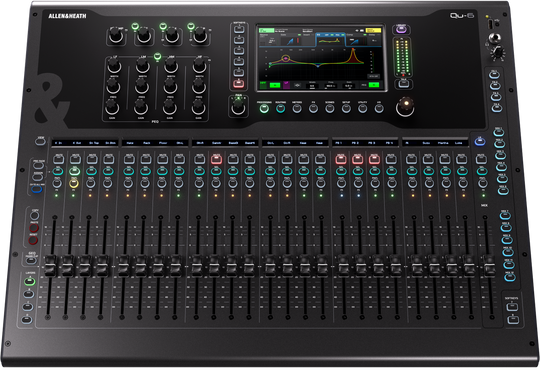Click the PAN knob below the SoftKeys

pos(238,107)
